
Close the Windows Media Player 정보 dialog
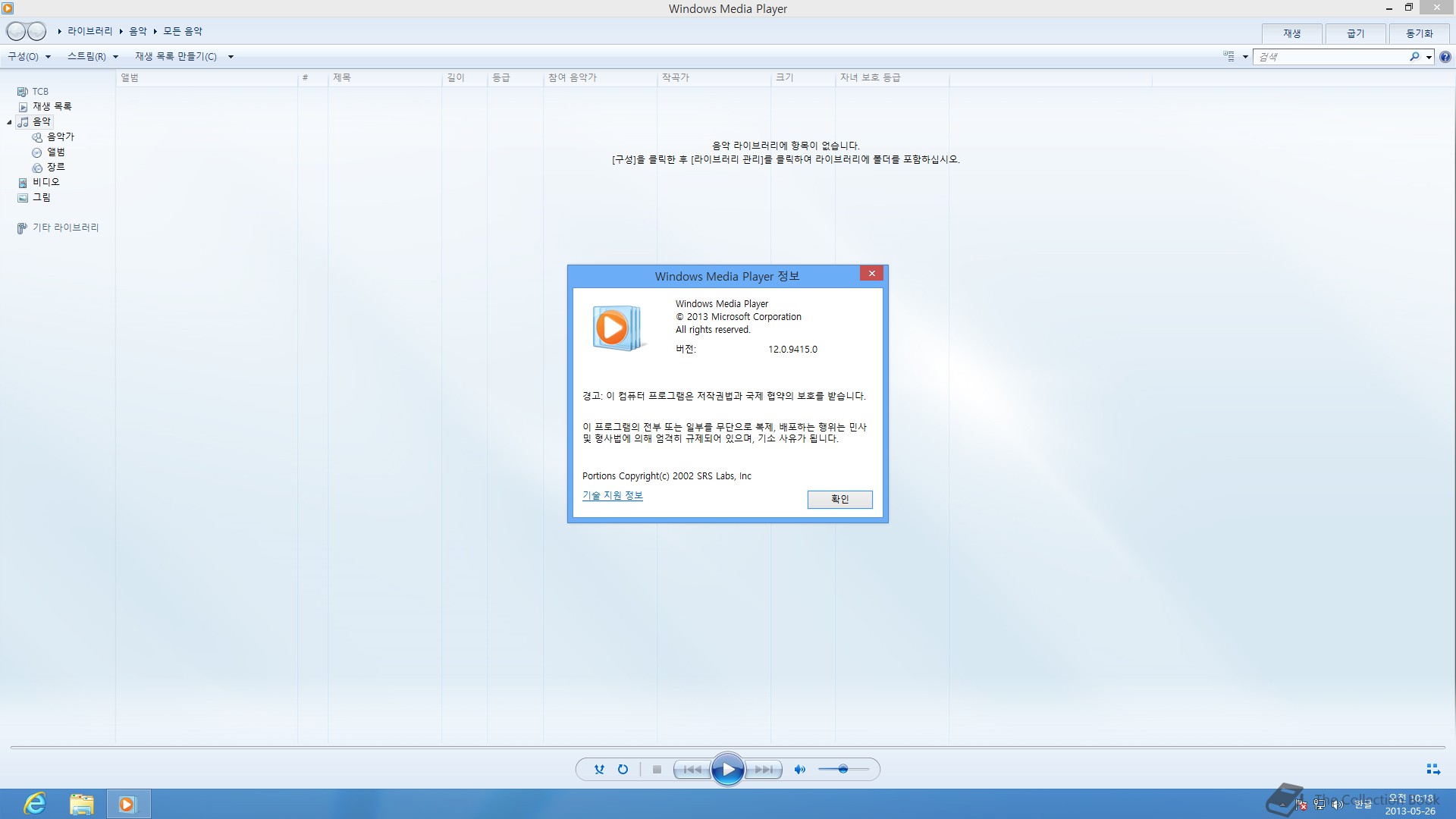pyautogui.click(x=871, y=274)
